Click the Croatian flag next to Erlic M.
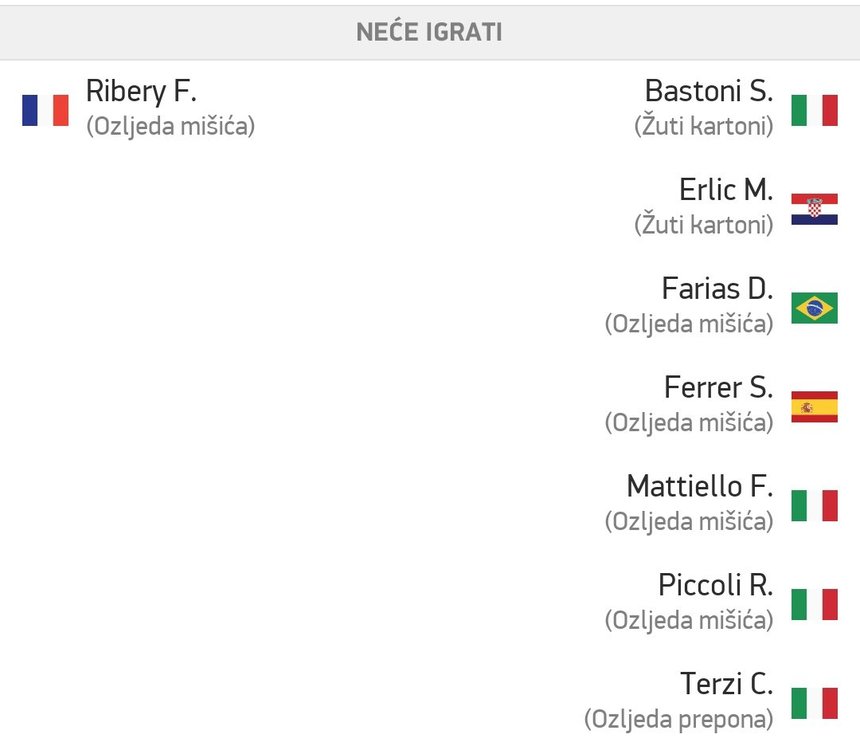860x750 pixels. point(814,209)
